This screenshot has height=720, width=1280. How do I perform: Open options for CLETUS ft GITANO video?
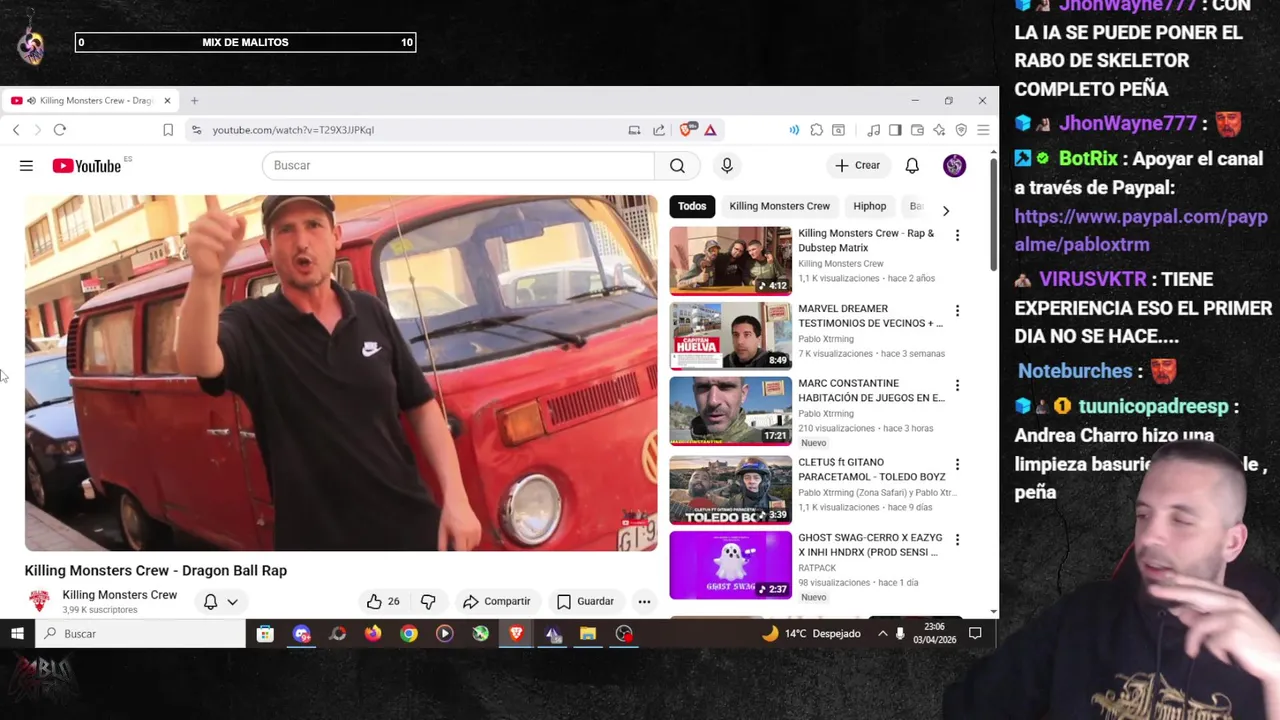[x=957, y=464]
